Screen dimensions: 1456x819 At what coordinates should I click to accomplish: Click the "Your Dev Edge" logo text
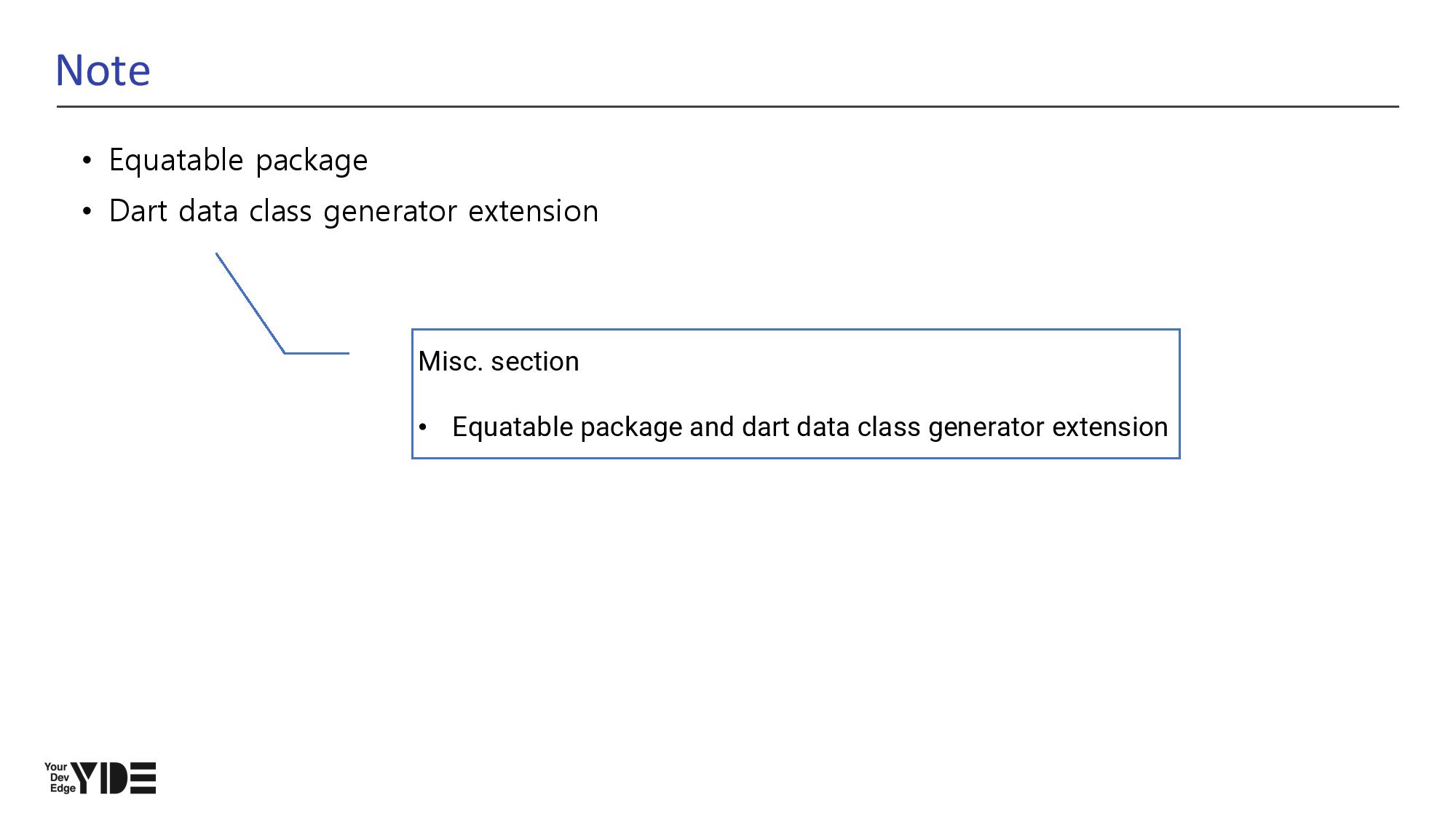click(58, 778)
